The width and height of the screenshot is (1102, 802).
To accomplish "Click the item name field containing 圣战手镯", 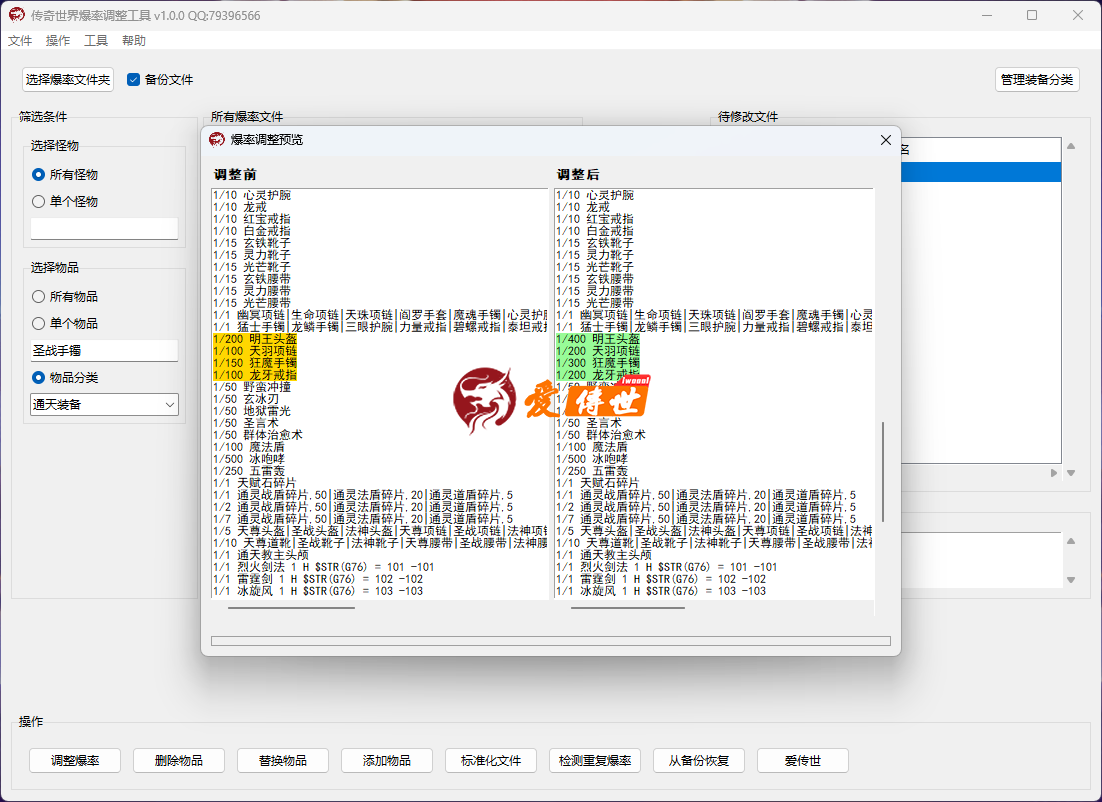I will click(104, 351).
